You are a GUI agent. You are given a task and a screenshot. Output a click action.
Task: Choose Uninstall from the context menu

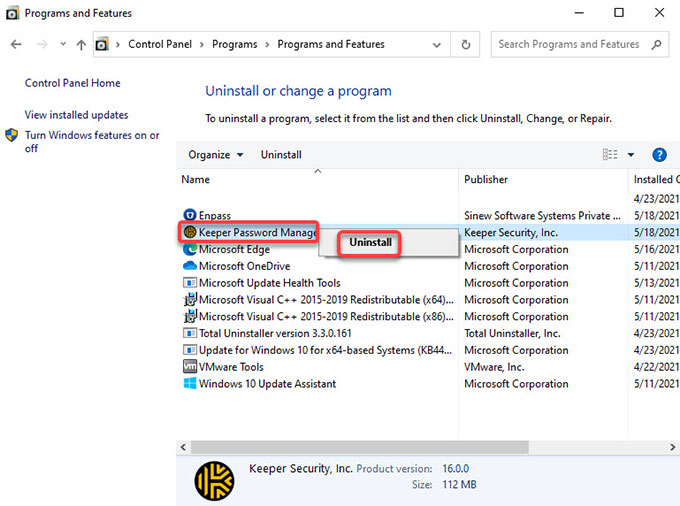coord(370,242)
